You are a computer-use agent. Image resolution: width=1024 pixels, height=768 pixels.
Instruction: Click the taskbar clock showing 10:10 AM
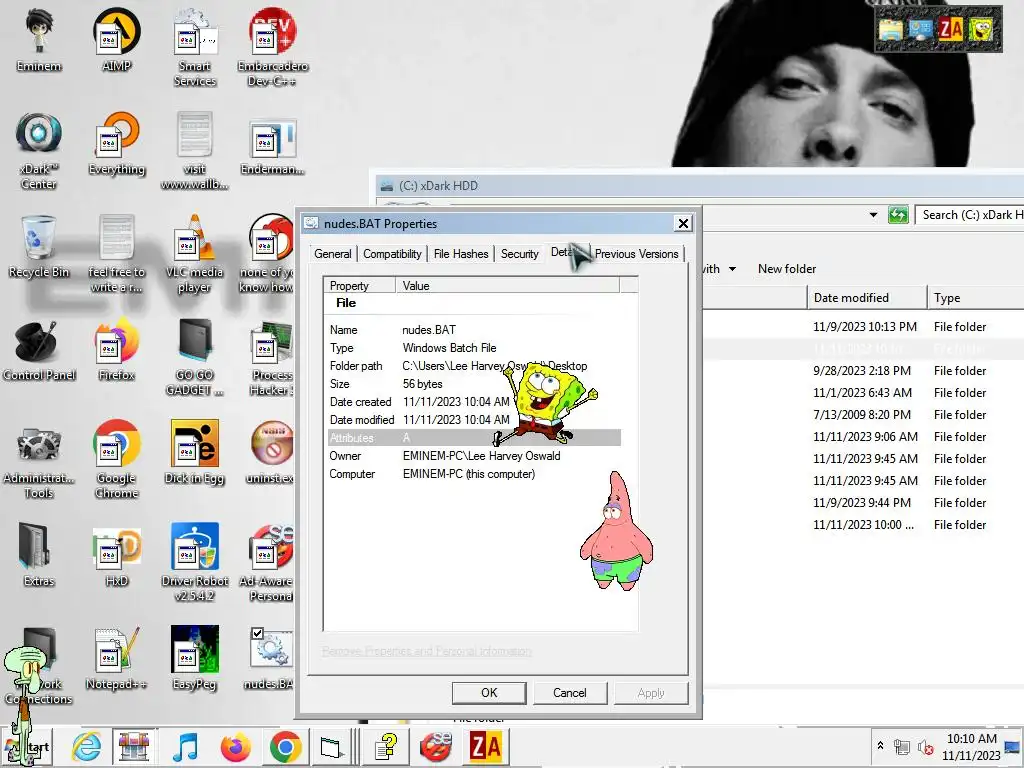tap(971, 747)
